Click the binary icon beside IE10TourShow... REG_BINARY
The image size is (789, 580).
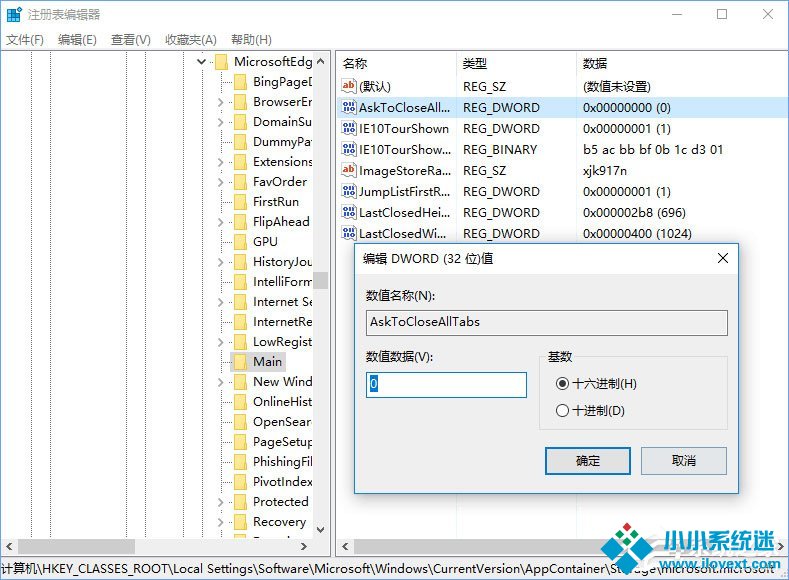point(349,149)
